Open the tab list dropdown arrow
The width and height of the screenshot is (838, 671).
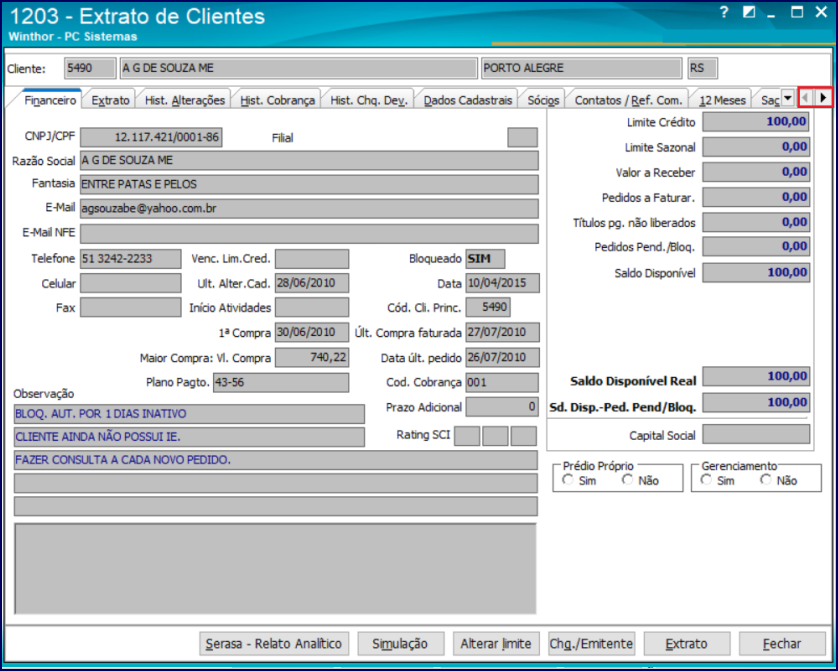[x=787, y=98]
